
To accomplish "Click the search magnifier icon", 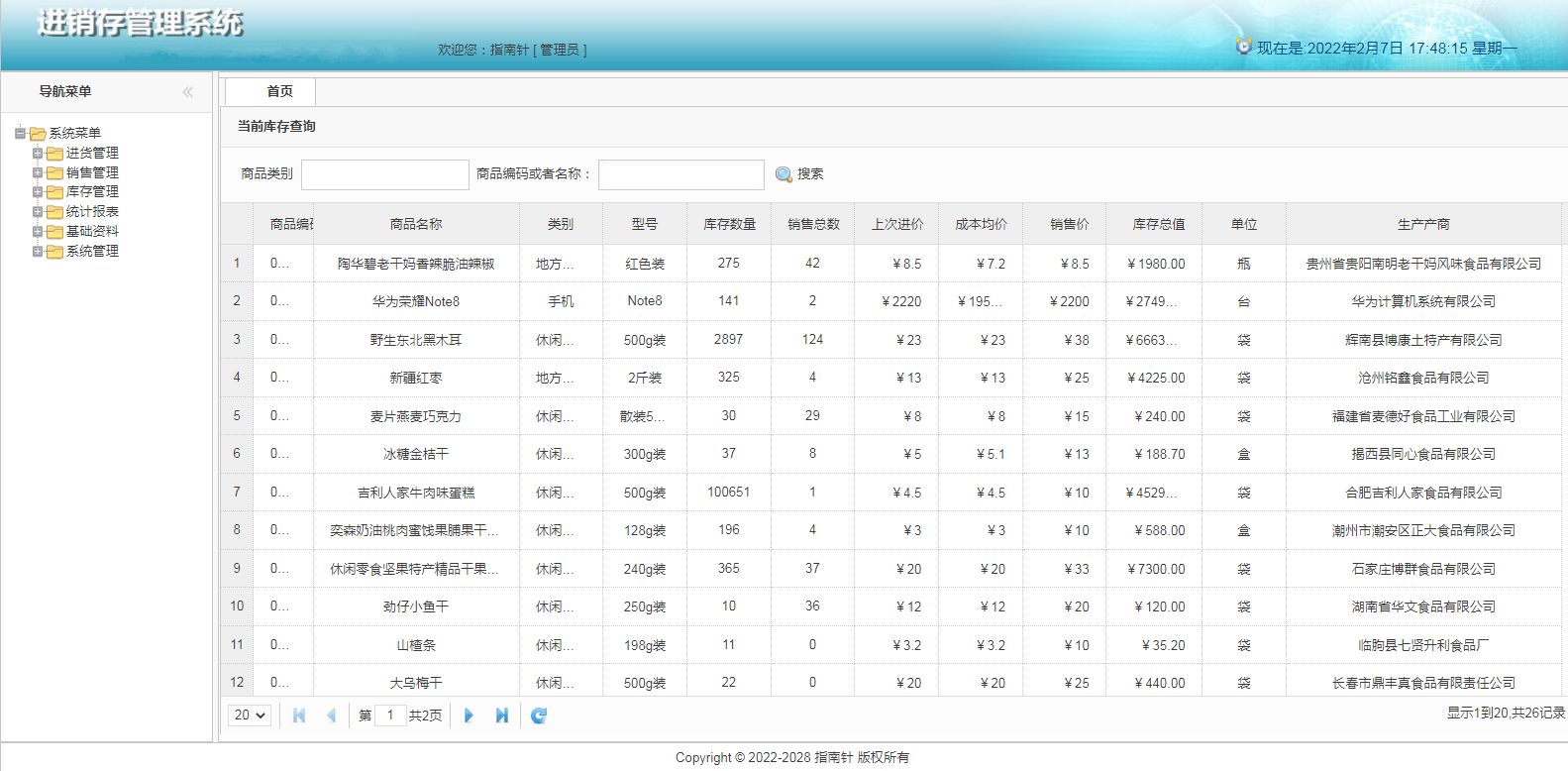I will 784,174.
